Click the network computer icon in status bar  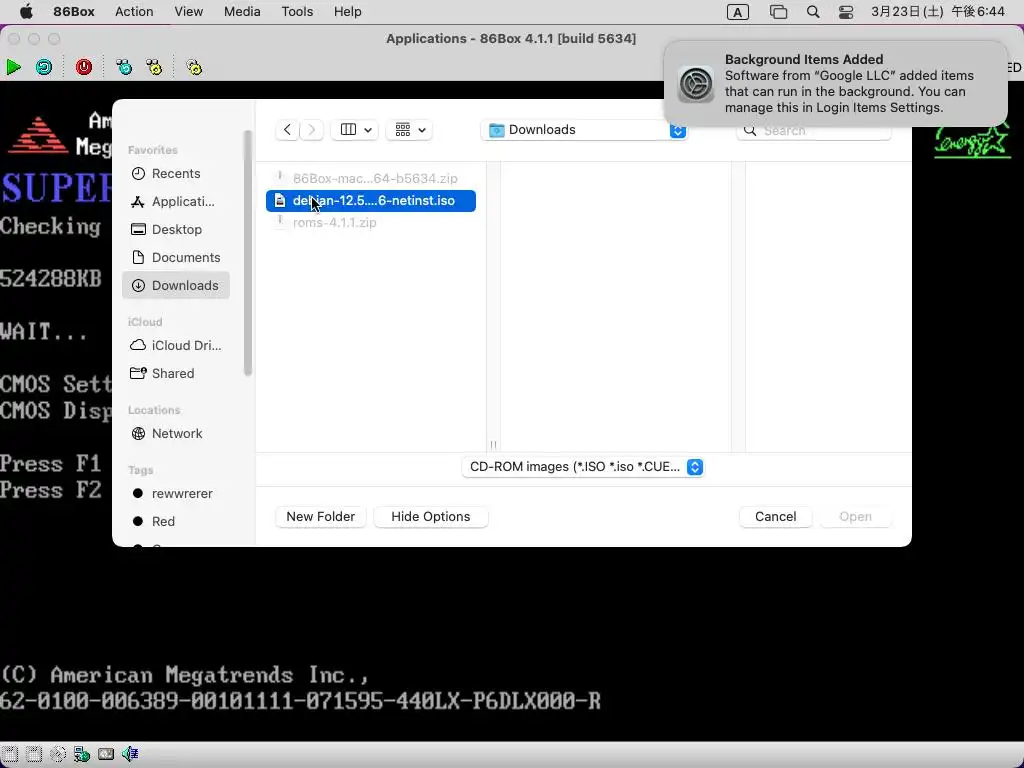[x=82, y=754]
